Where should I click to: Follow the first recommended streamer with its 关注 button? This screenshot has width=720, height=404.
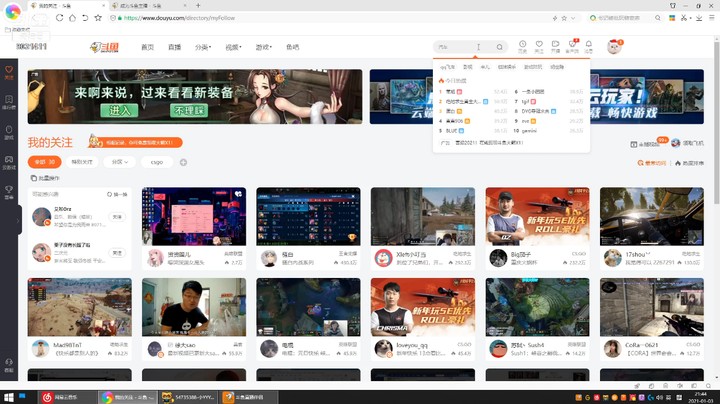[117, 217]
